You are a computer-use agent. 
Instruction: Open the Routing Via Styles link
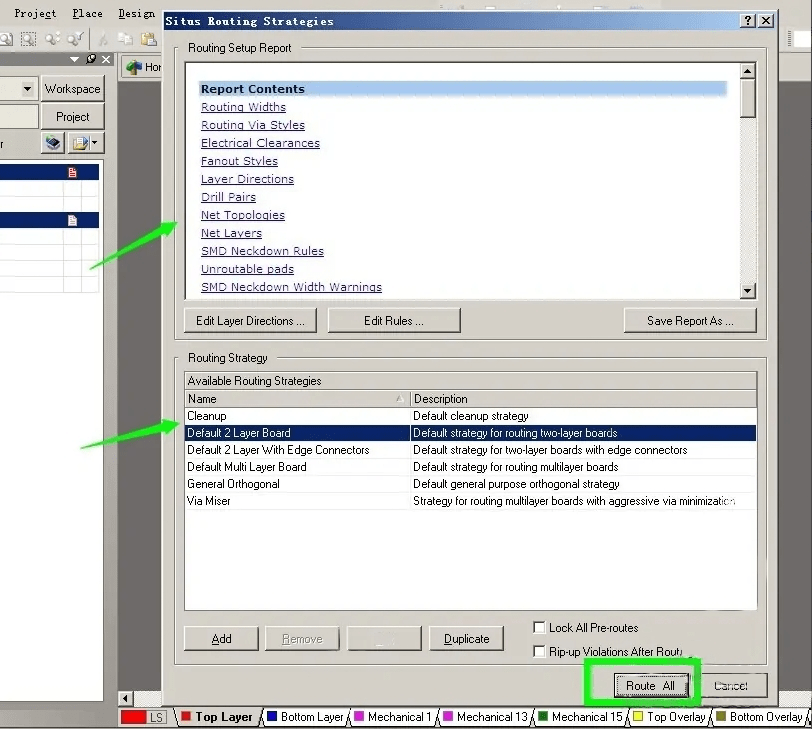click(x=253, y=125)
